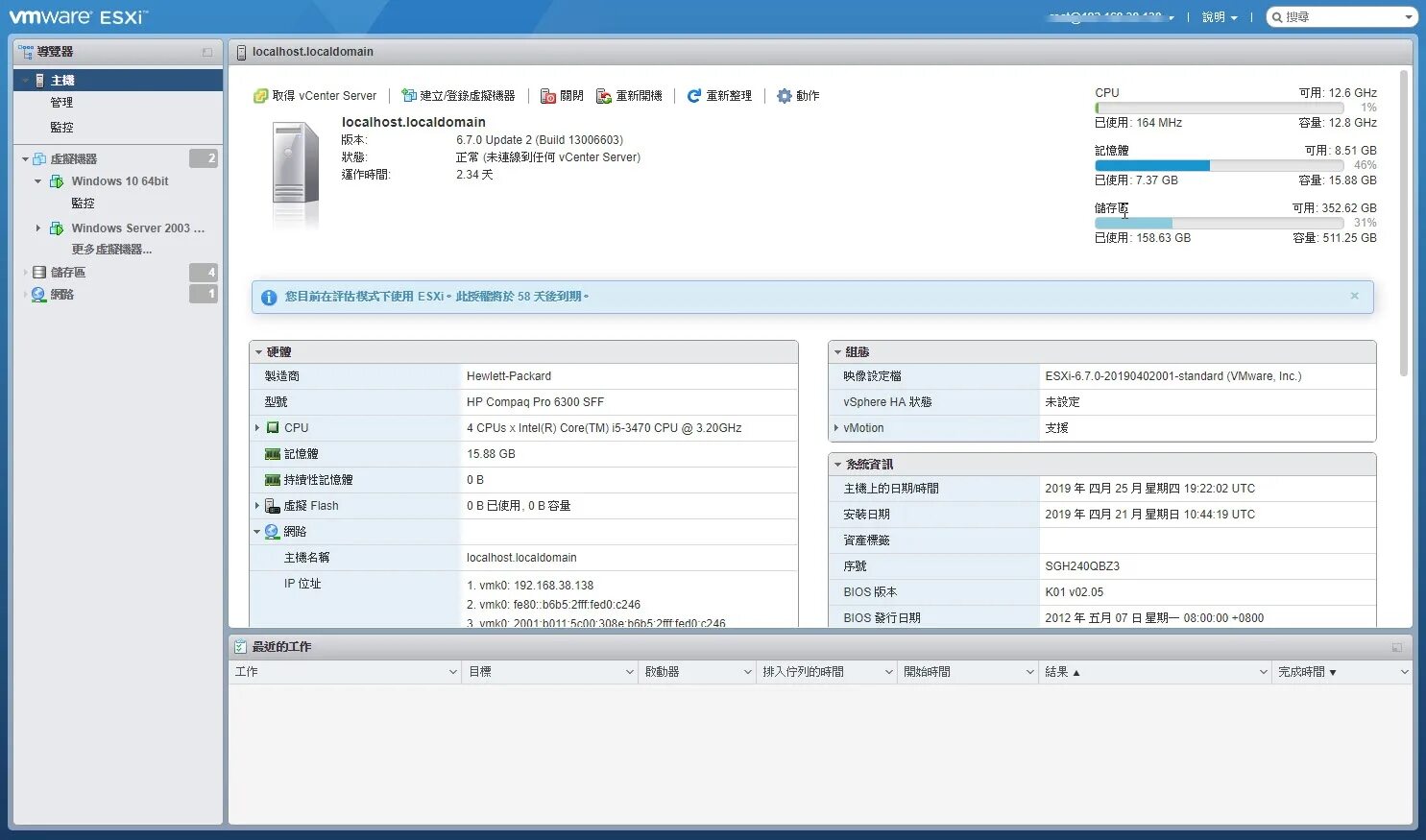Image resolution: width=1426 pixels, height=840 pixels.
Task: Click the Storage usage bar
Action: [1219, 223]
